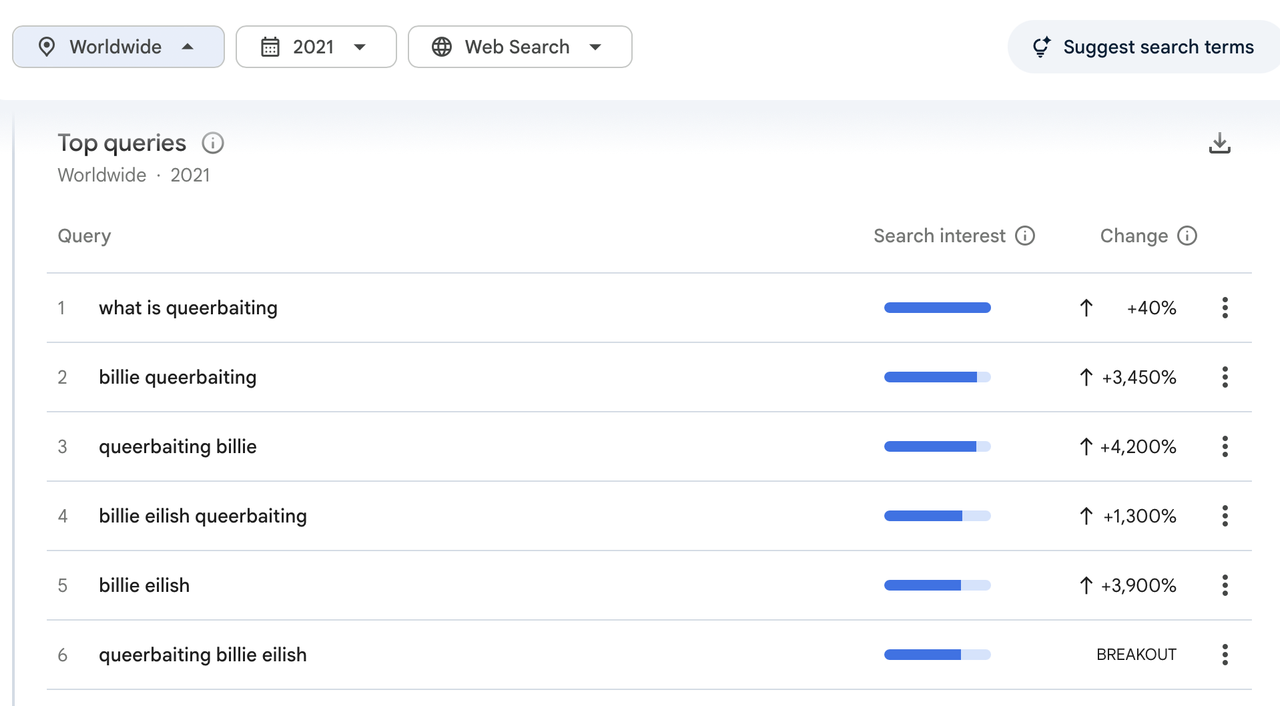Click the globe Web Search icon
Viewport: 1280px width, 706px height.
tap(442, 47)
